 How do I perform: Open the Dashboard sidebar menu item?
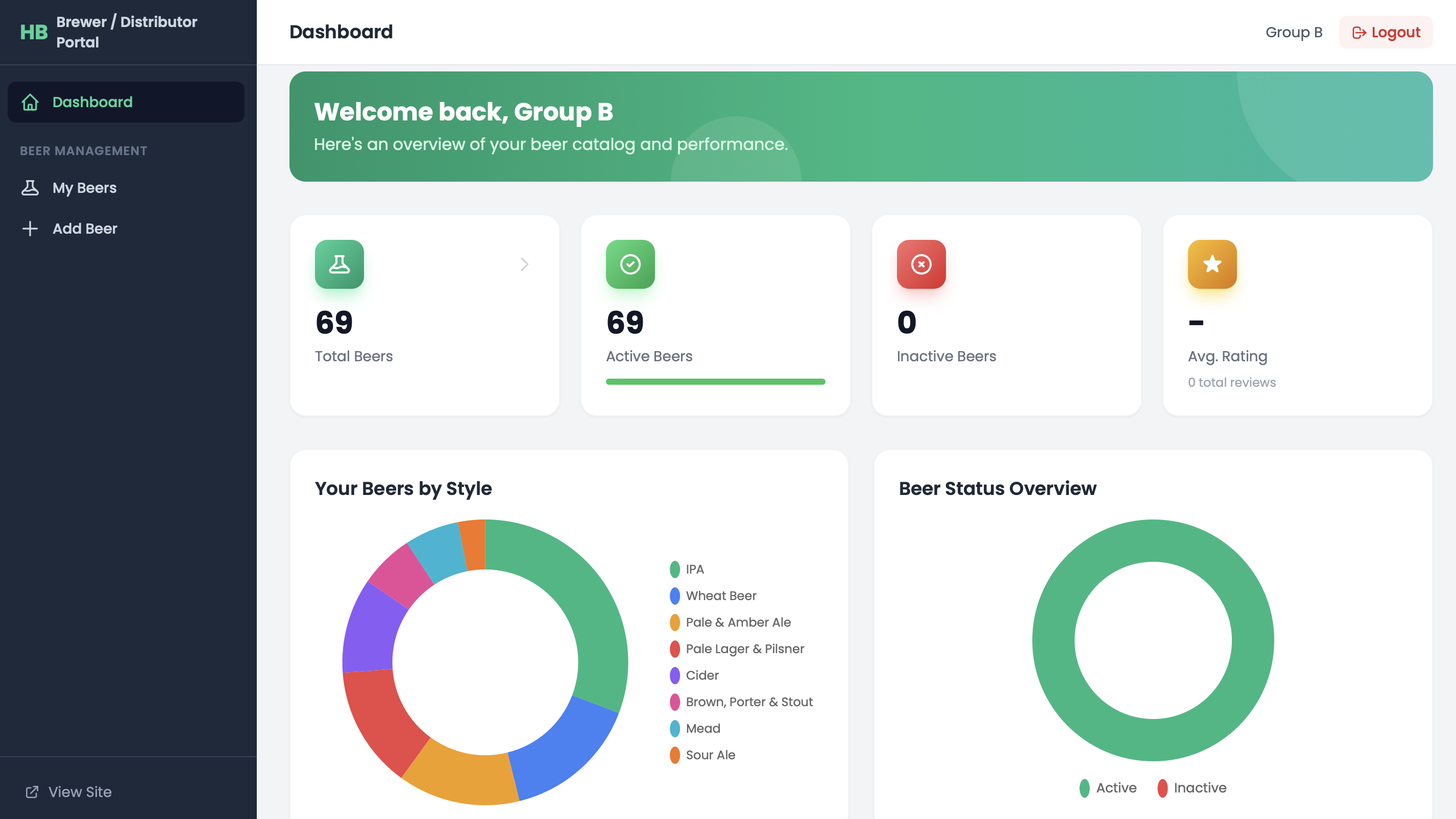pos(126,102)
